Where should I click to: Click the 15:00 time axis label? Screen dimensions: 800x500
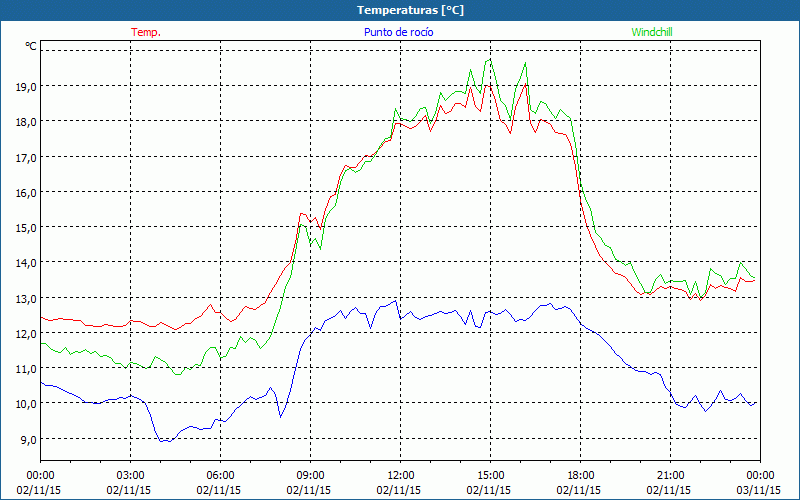tap(490, 476)
